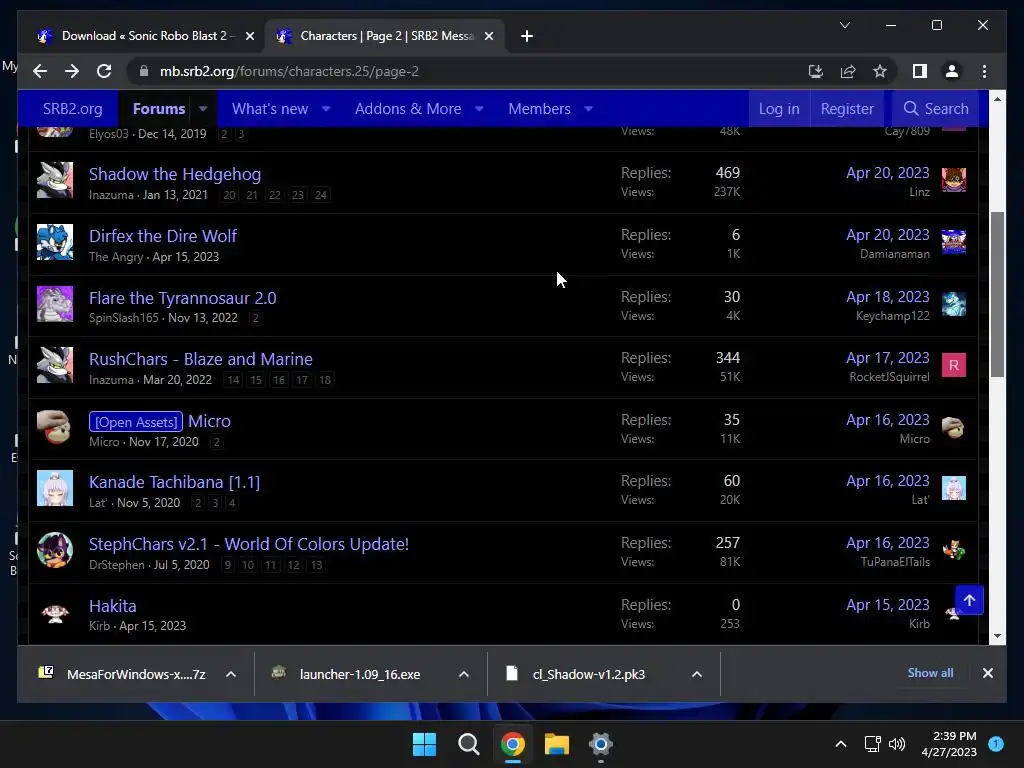Screen dimensions: 1024x768
Task: Click the address bar URL
Action: (x=289, y=71)
